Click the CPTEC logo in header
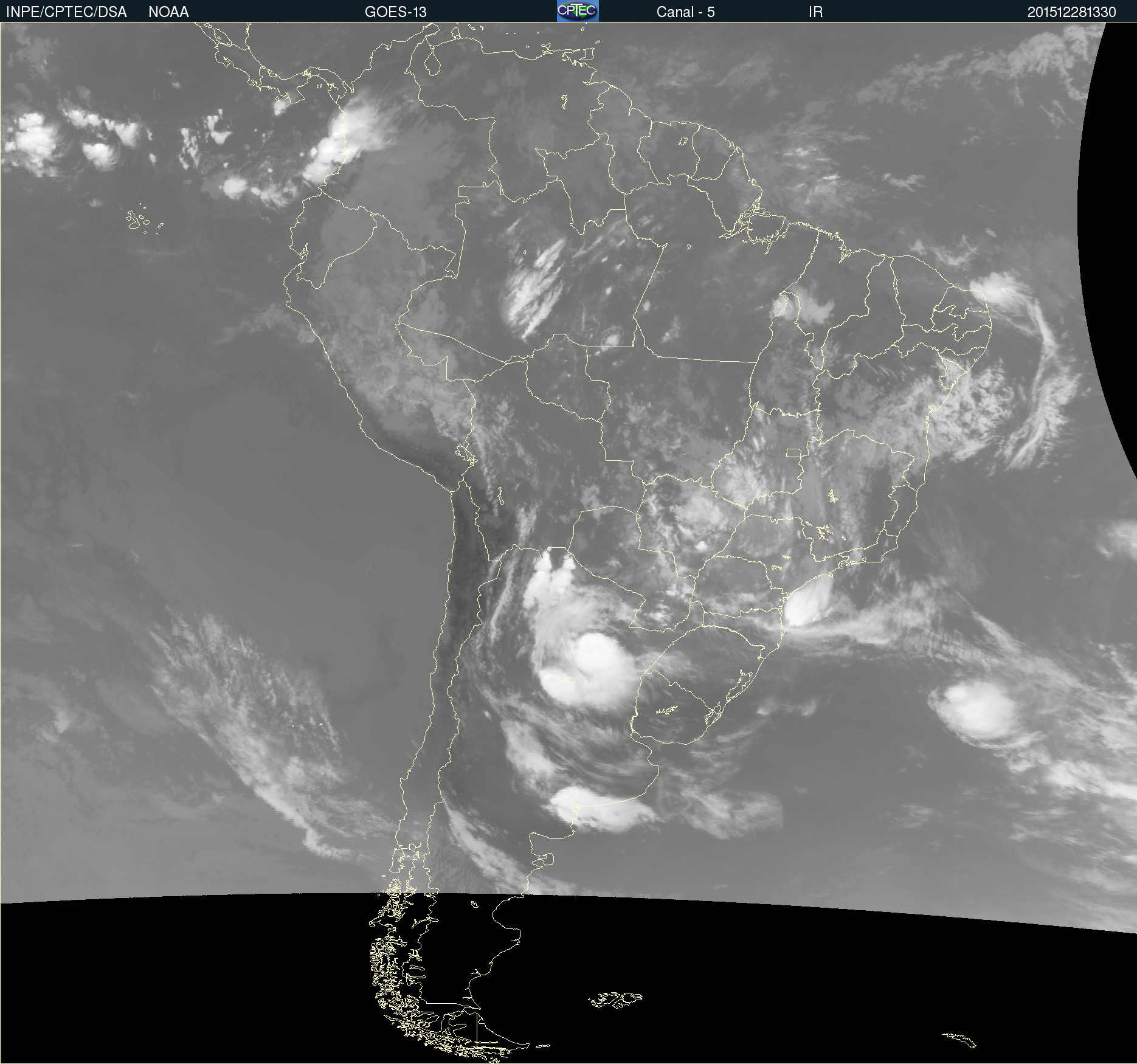Image resolution: width=1137 pixels, height=1064 pixels. point(578,11)
